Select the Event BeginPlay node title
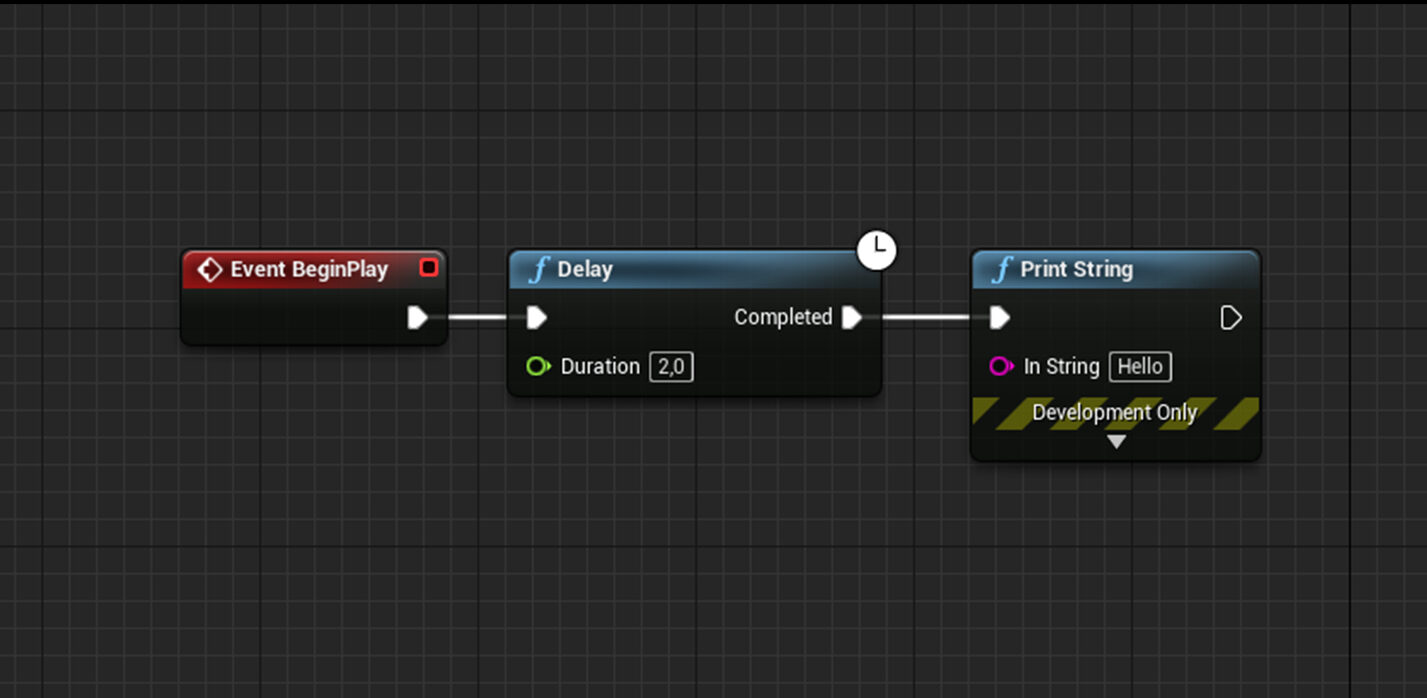The height and width of the screenshot is (698, 1427). [309, 270]
